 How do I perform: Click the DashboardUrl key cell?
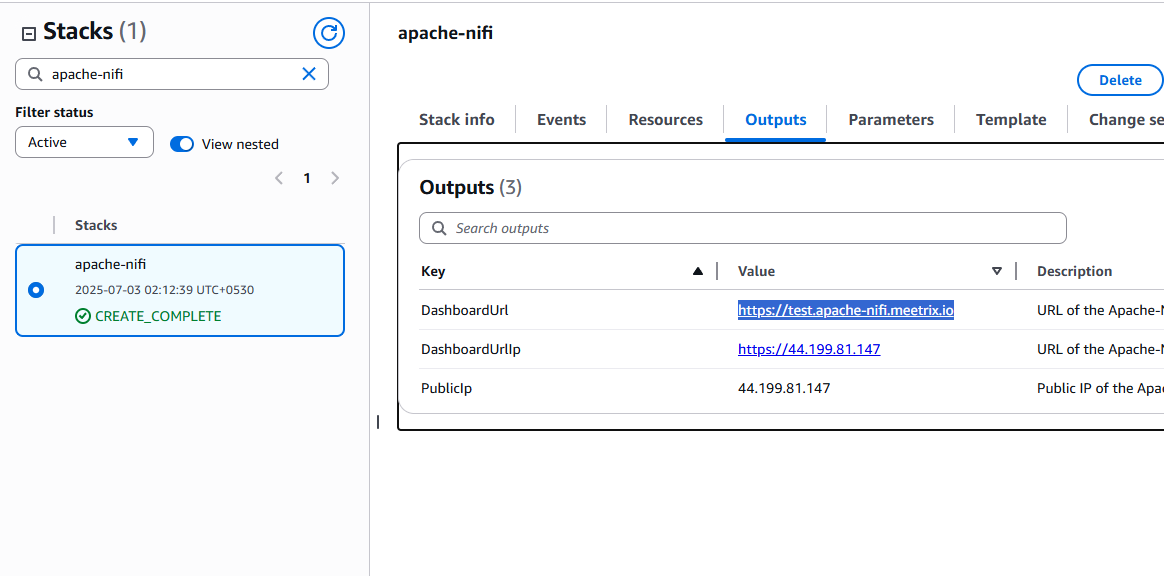coord(464,310)
